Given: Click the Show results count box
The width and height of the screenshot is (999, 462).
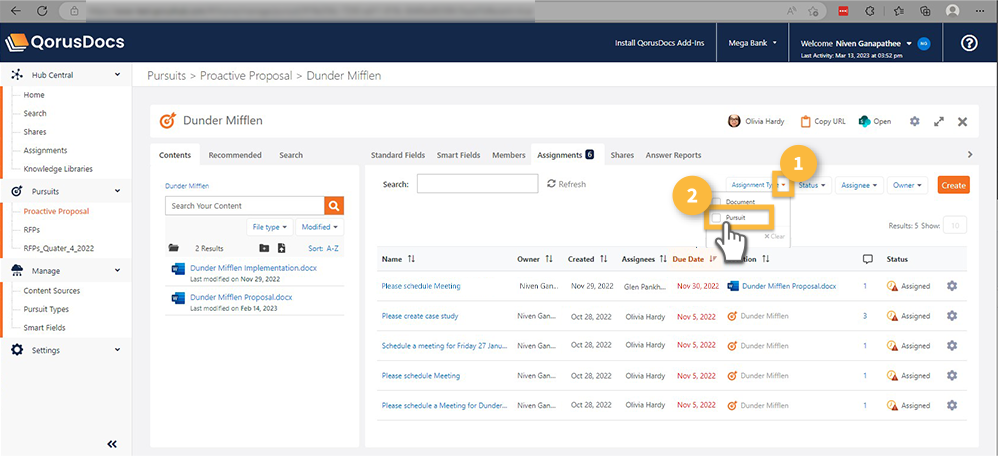Looking at the screenshot, I should coord(954,226).
